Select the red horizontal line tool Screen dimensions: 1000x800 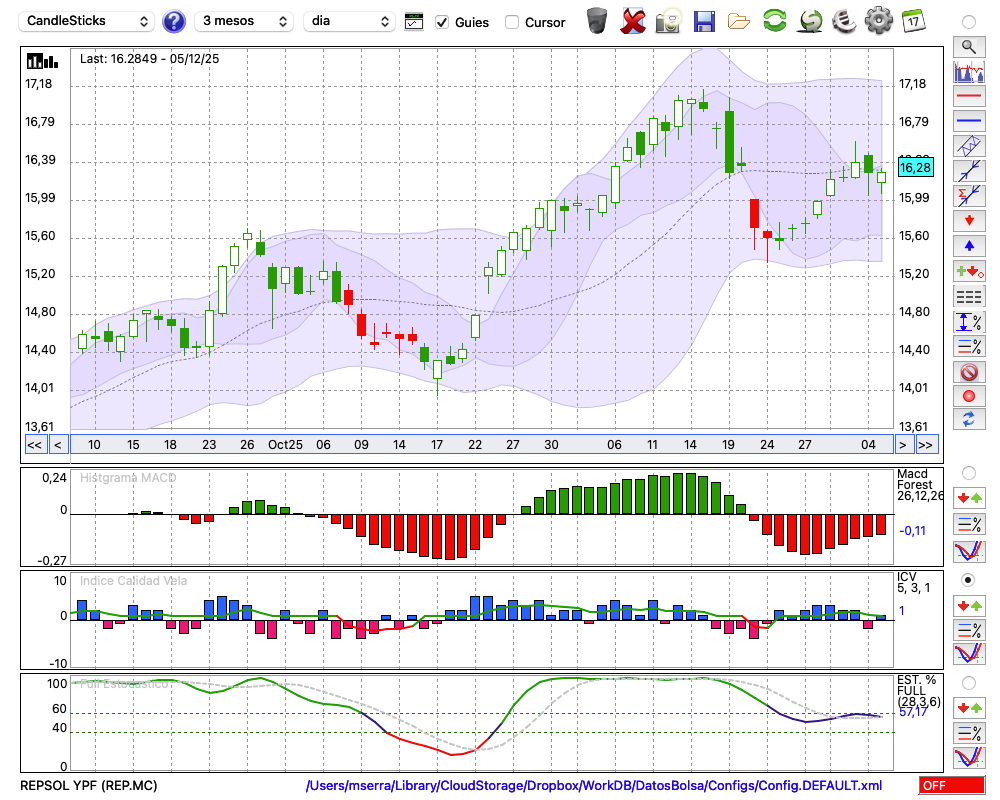point(969,96)
